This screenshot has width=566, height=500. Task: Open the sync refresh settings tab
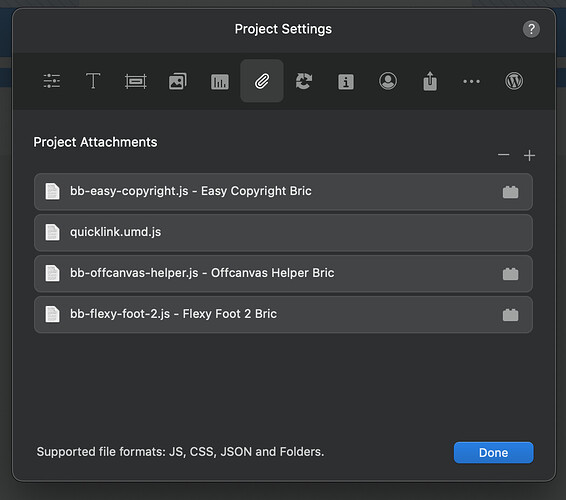[x=304, y=81]
